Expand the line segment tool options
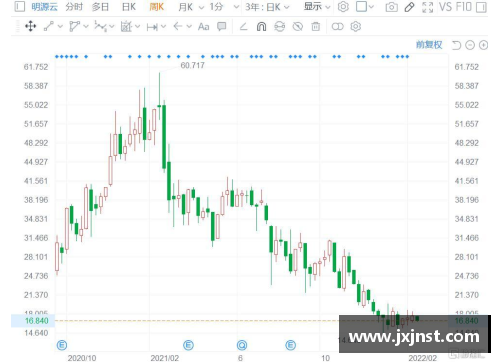 coord(60,27)
